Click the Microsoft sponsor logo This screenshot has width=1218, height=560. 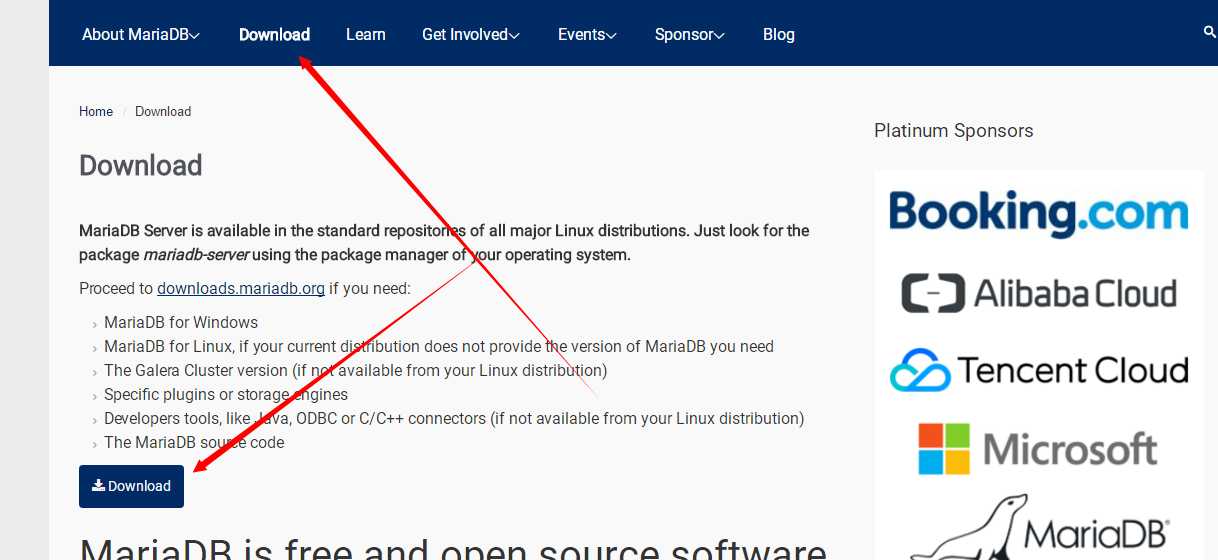pyautogui.click(x=1039, y=449)
